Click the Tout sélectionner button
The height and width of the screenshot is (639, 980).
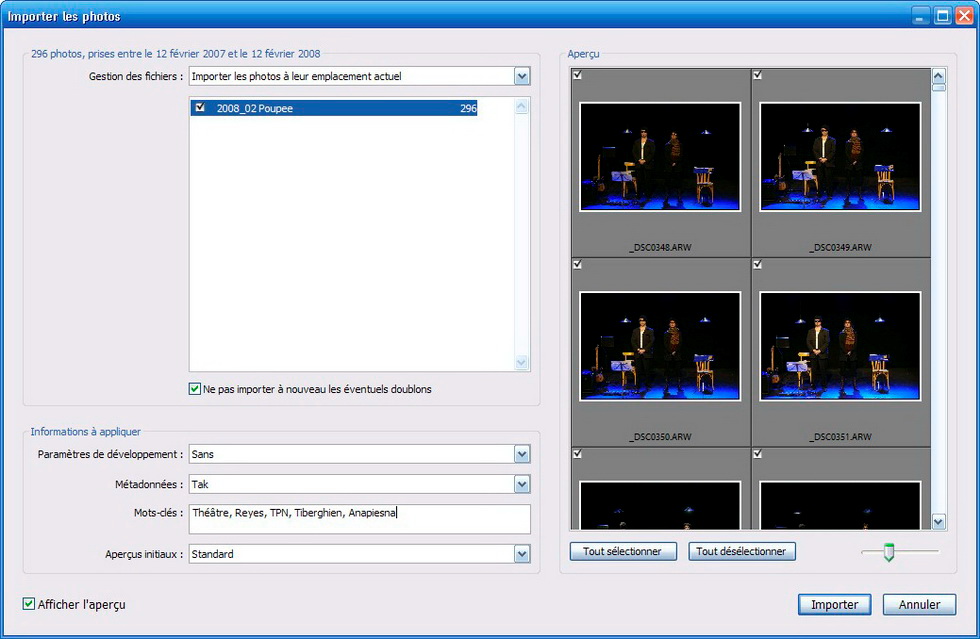point(623,551)
